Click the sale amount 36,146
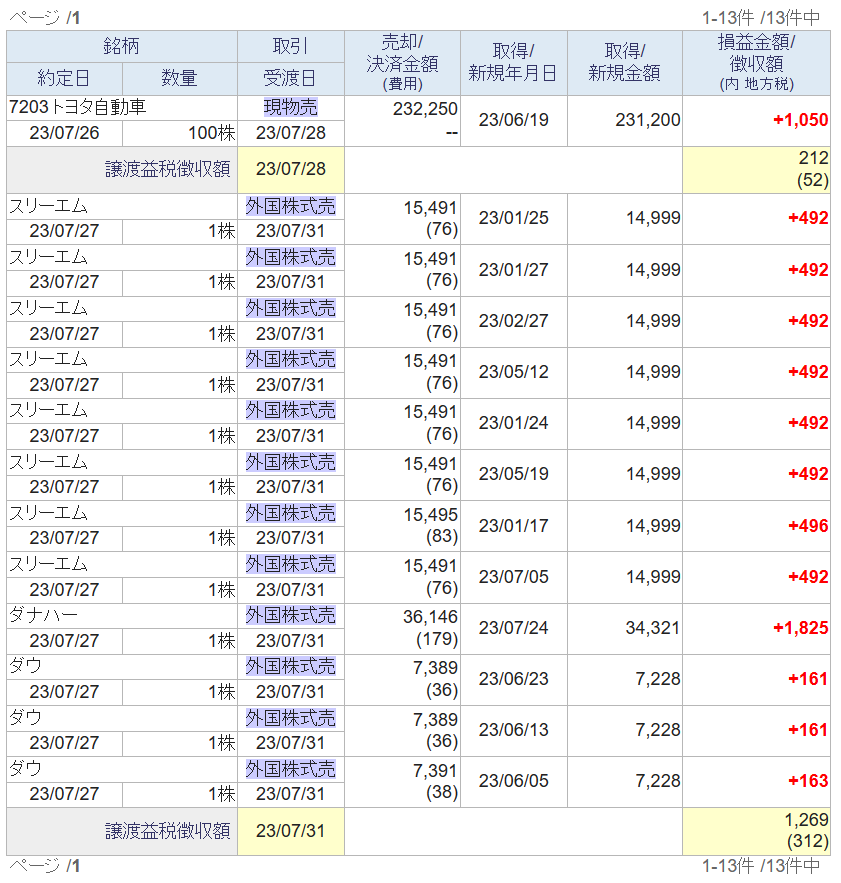The width and height of the screenshot is (841, 883). click(x=430, y=617)
